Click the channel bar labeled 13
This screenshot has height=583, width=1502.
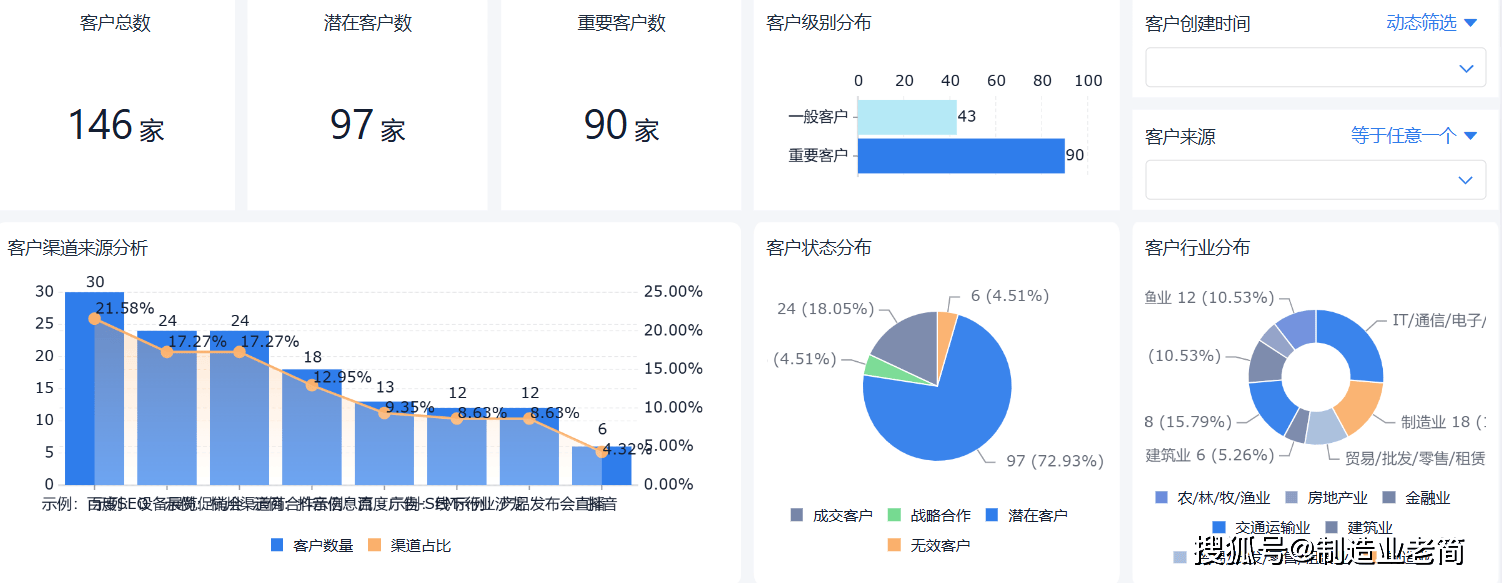click(x=384, y=443)
